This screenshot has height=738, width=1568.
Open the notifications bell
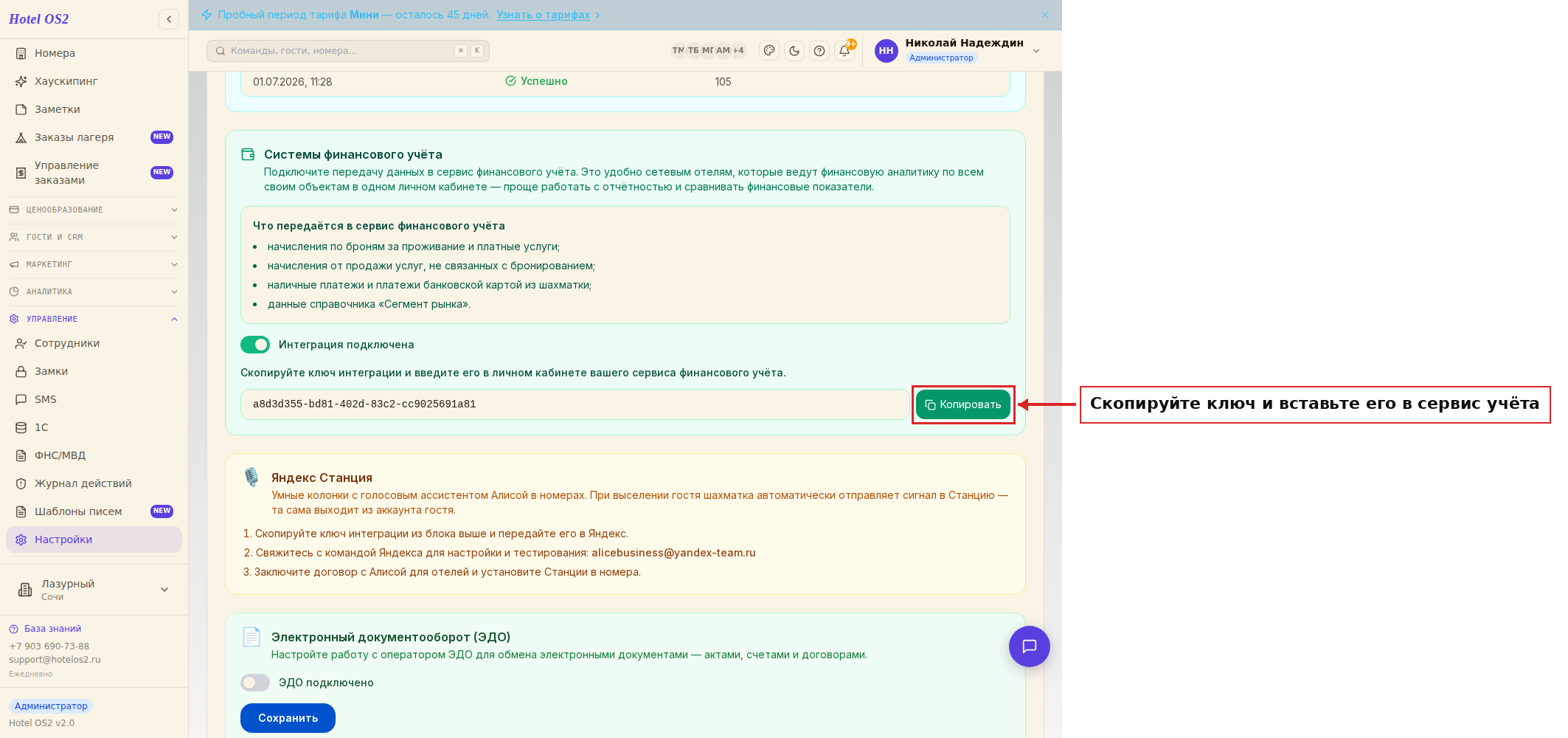[844, 51]
